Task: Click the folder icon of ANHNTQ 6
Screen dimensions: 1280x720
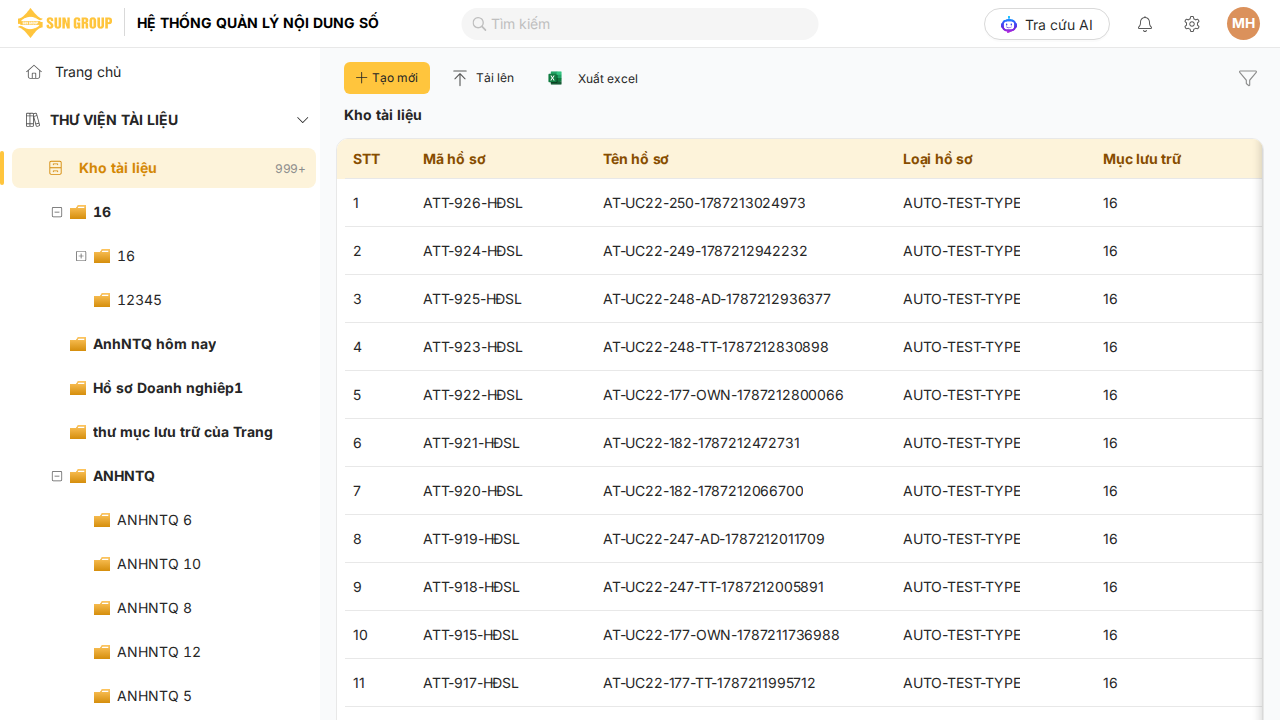Action: pyautogui.click(x=102, y=520)
